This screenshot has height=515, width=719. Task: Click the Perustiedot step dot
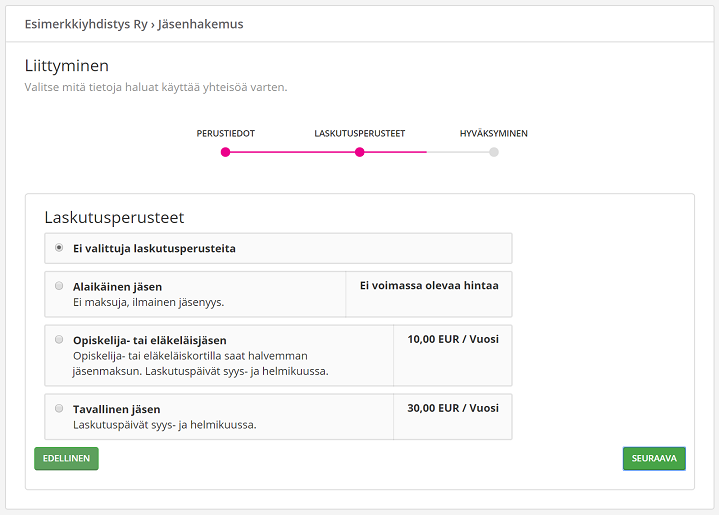[x=225, y=152]
